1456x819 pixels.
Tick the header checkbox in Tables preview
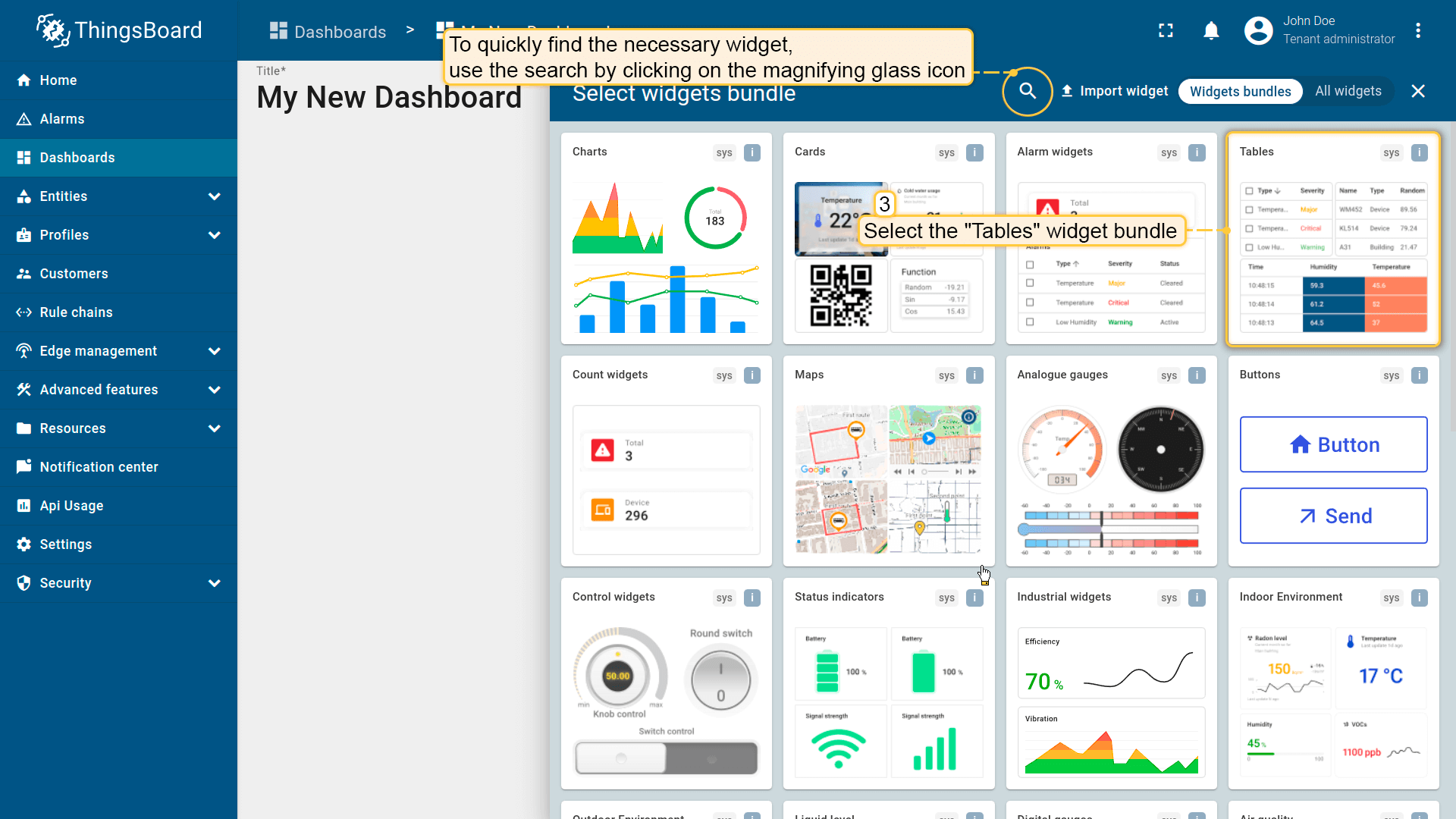[1249, 191]
